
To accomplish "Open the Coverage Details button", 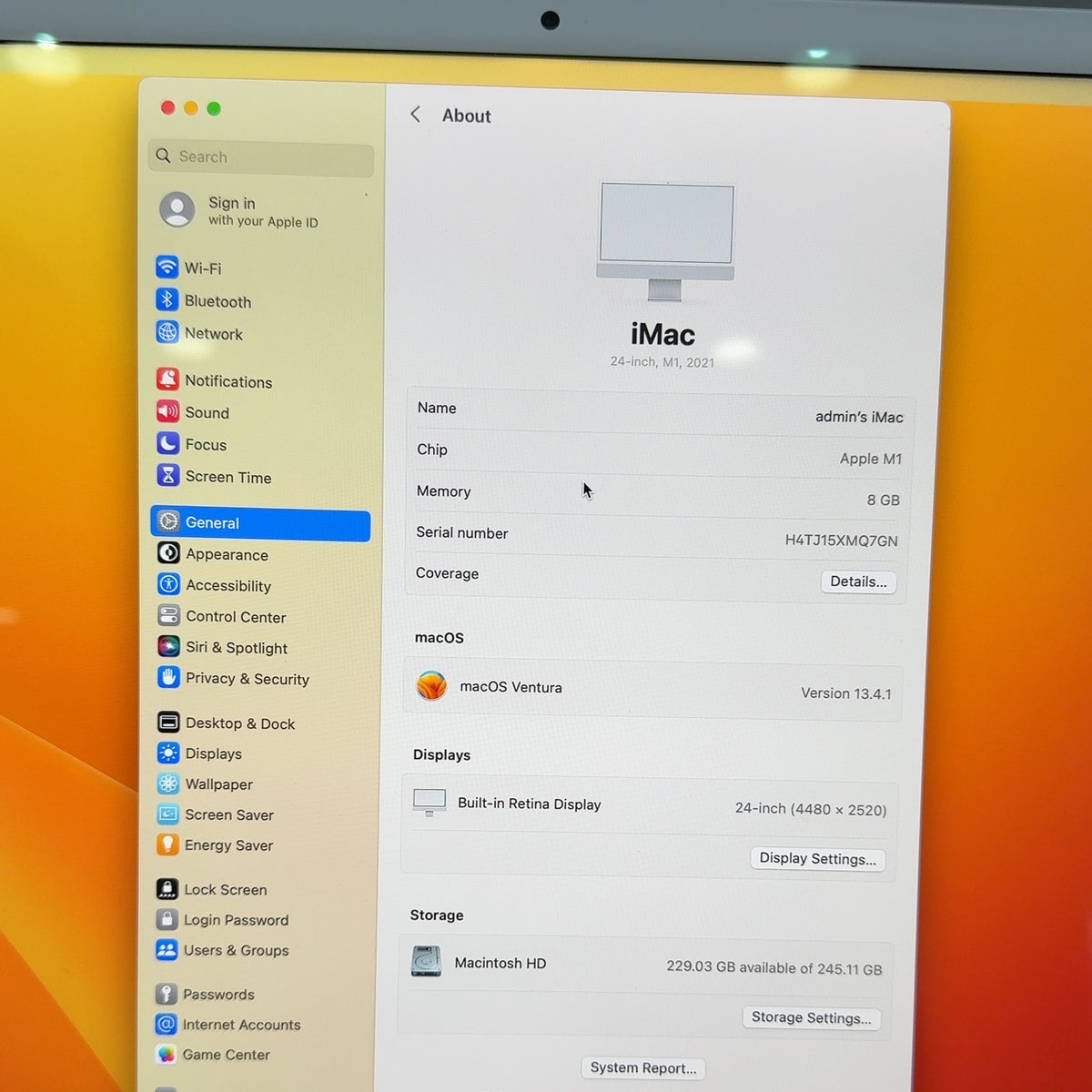I will point(858,581).
